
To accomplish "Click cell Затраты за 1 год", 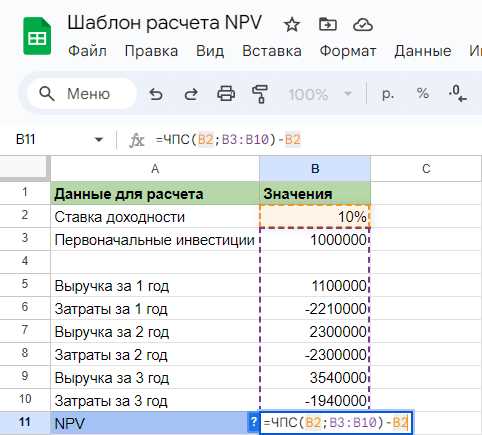I will (x=155, y=308).
